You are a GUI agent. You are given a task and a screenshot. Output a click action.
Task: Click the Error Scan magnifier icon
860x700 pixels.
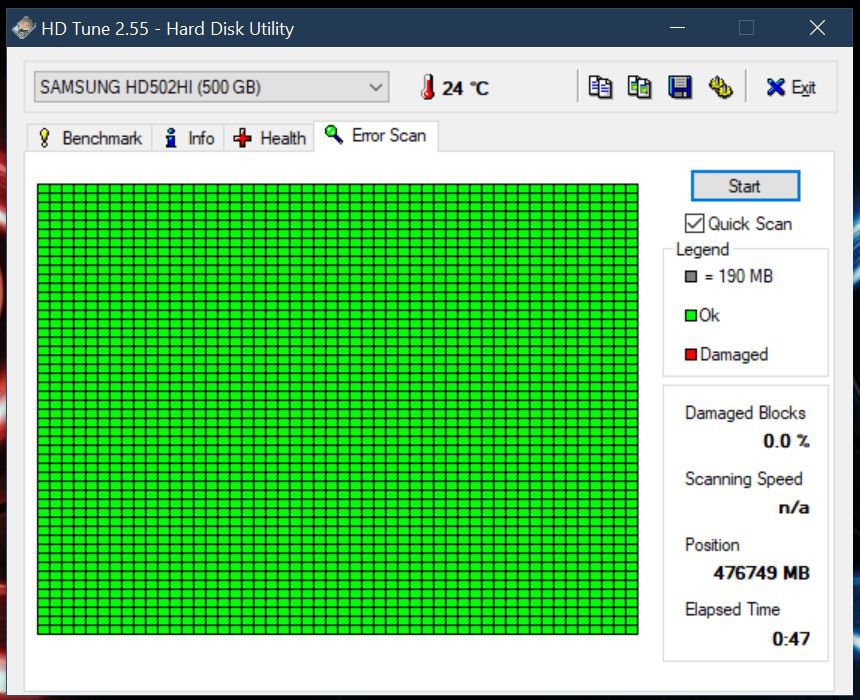(333, 134)
